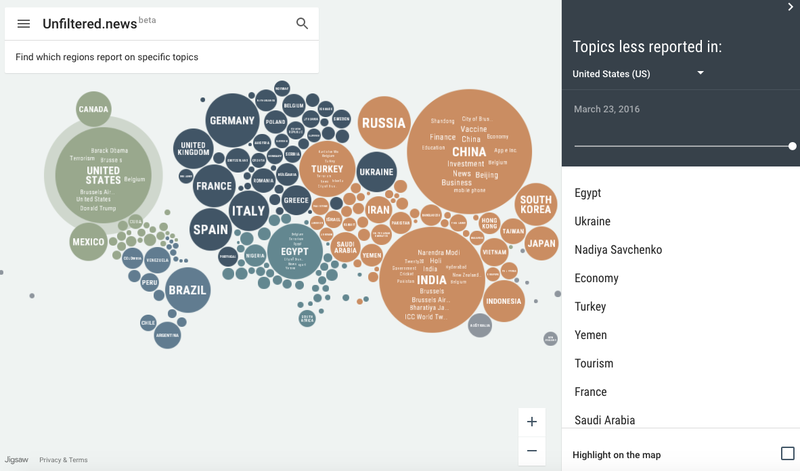800x471 pixels.
Task: Collapse side panel with top-right chevron
Action: [790, 7]
